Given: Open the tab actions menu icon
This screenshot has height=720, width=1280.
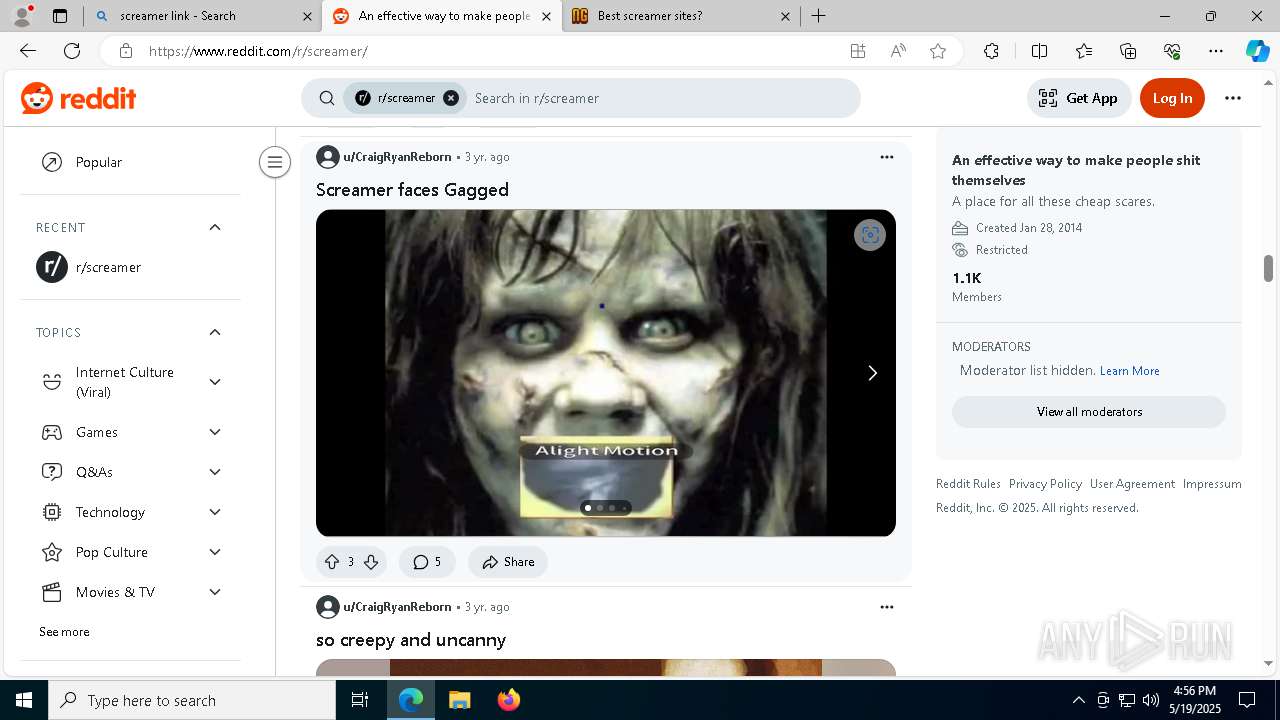Looking at the screenshot, I should [60, 16].
